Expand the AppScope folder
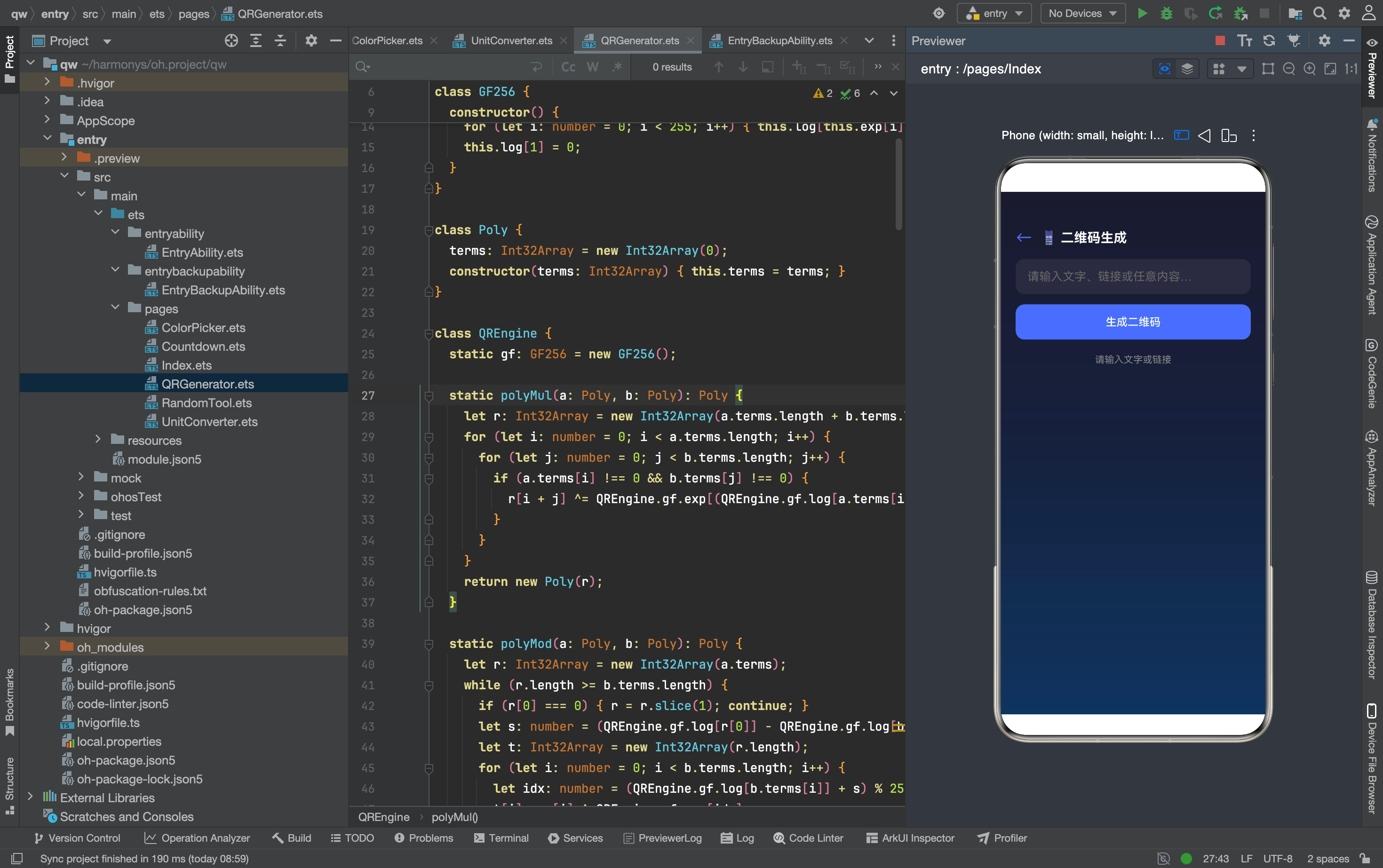Viewport: 1383px width, 868px height. point(47,120)
